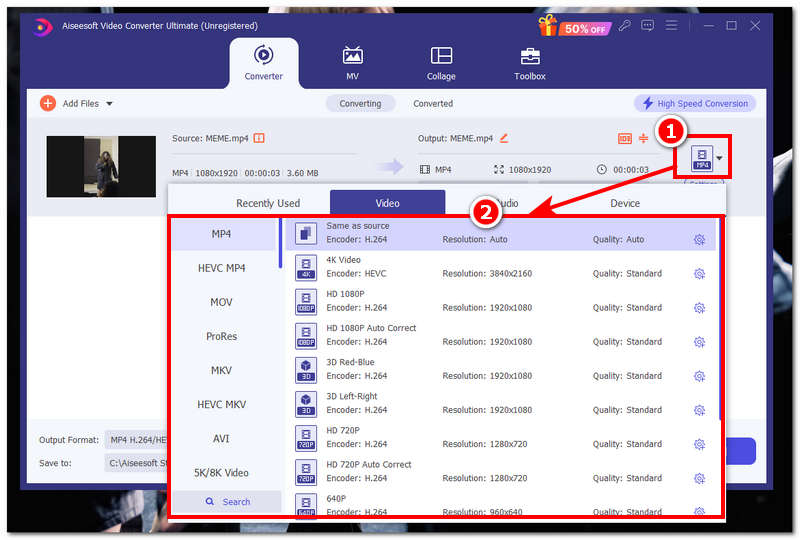Viewport: 800px width, 540px height.
Task: Expand the Add Files dropdown arrow
Action: 109,104
